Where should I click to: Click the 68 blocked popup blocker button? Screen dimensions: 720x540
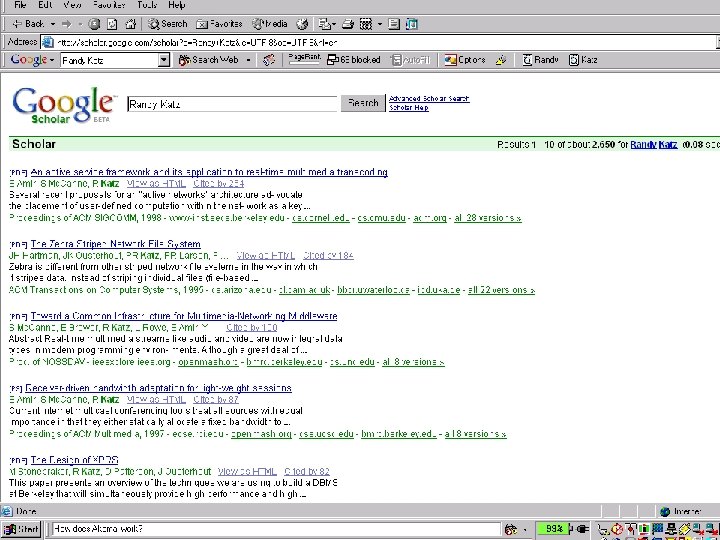pos(354,60)
